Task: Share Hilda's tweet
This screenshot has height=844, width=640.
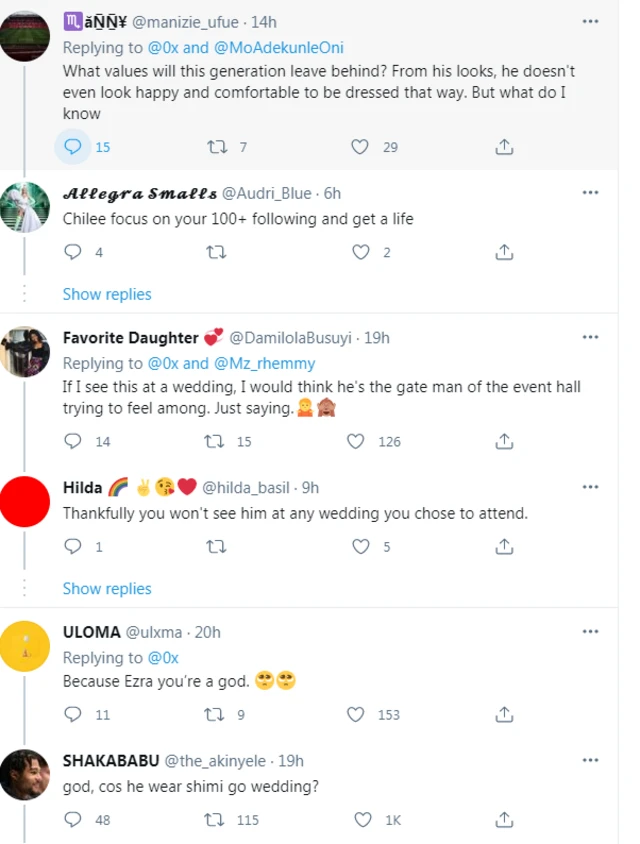Action: click(x=504, y=546)
